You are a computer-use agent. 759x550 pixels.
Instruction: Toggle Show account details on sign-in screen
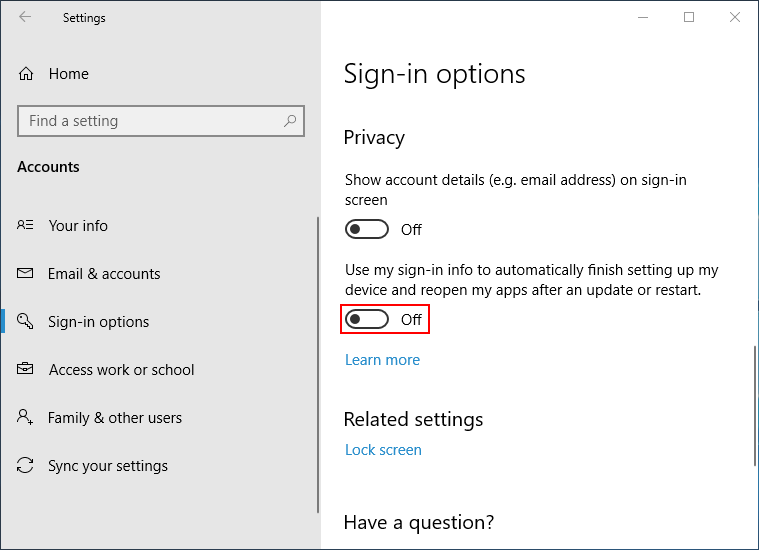(x=367, y=230)
